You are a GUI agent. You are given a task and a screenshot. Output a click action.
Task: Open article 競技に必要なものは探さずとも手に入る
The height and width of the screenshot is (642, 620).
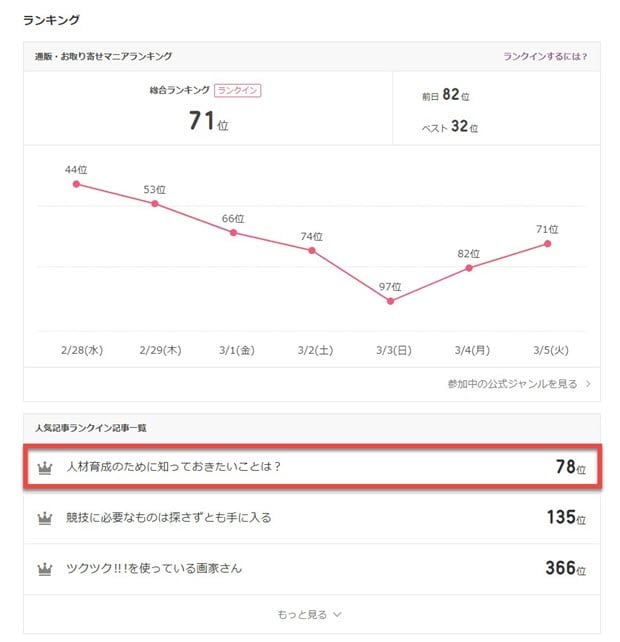click(x=168, y=518)
